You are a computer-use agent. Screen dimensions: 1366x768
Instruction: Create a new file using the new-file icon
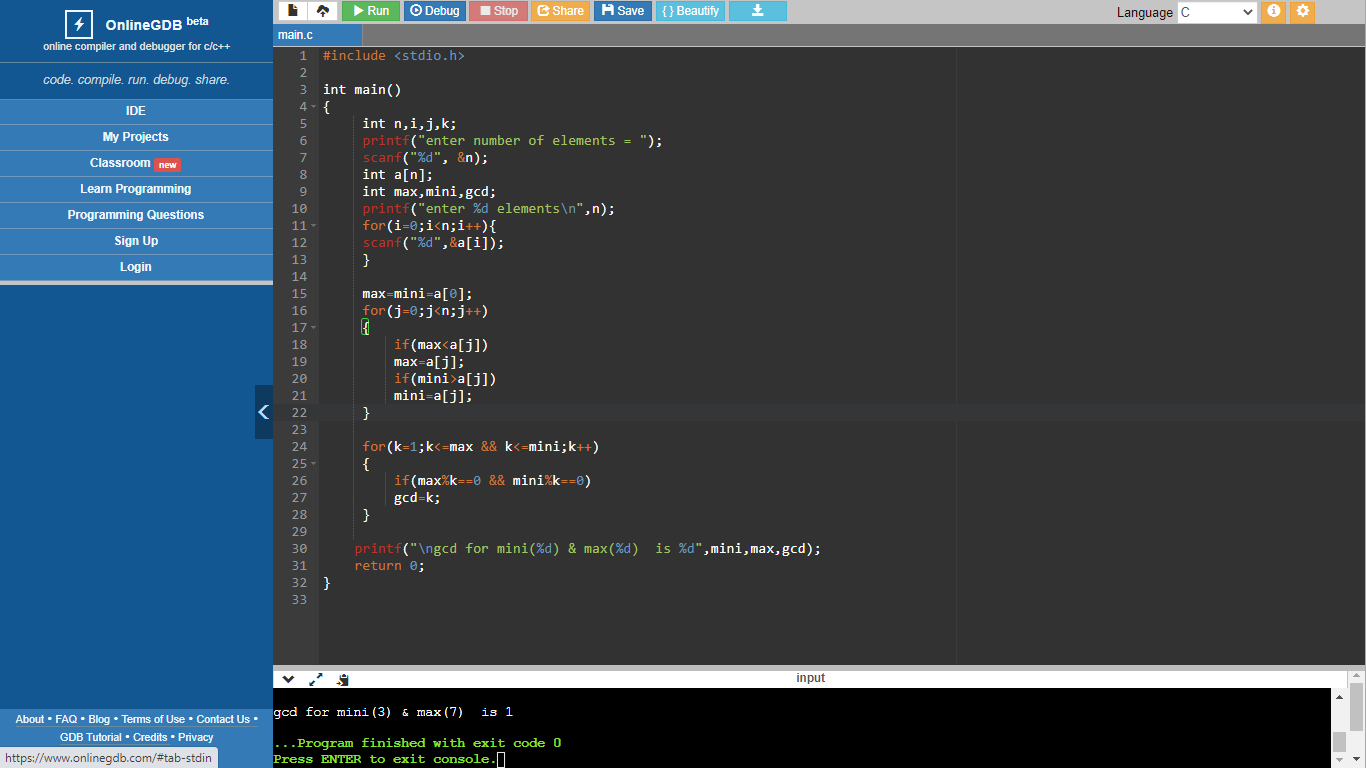[x=290, y=10]
